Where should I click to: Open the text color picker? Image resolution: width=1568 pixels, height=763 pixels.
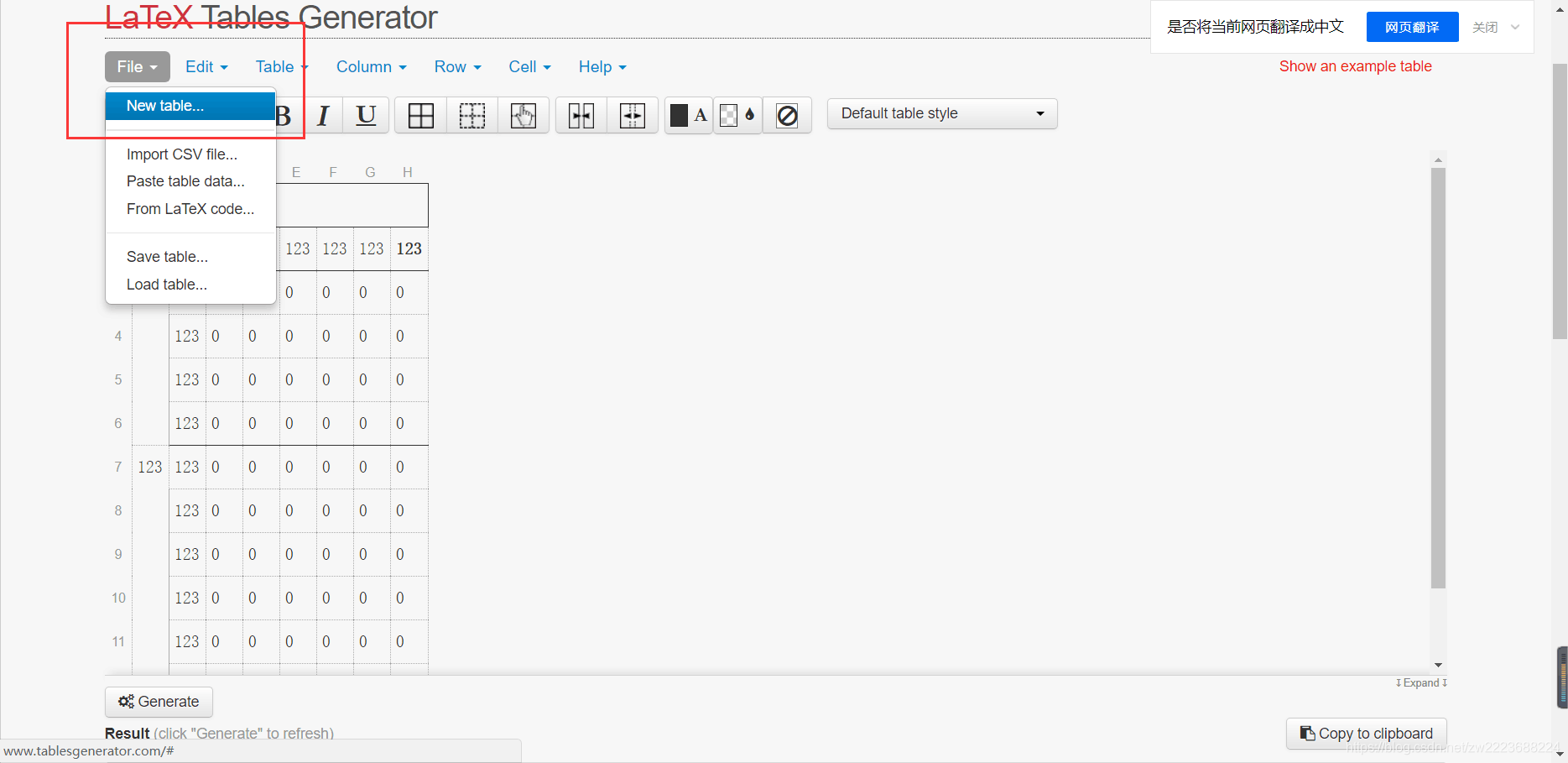coord(690,116)
